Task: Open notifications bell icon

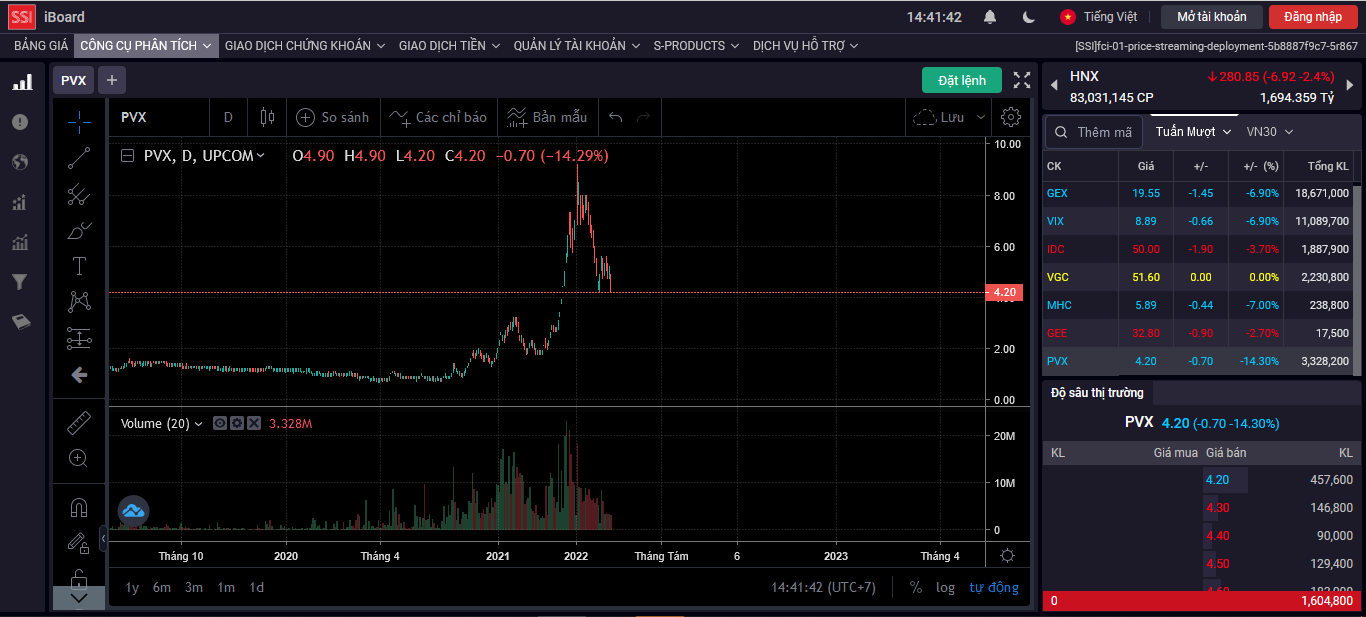Action: [x=990, y=17]
